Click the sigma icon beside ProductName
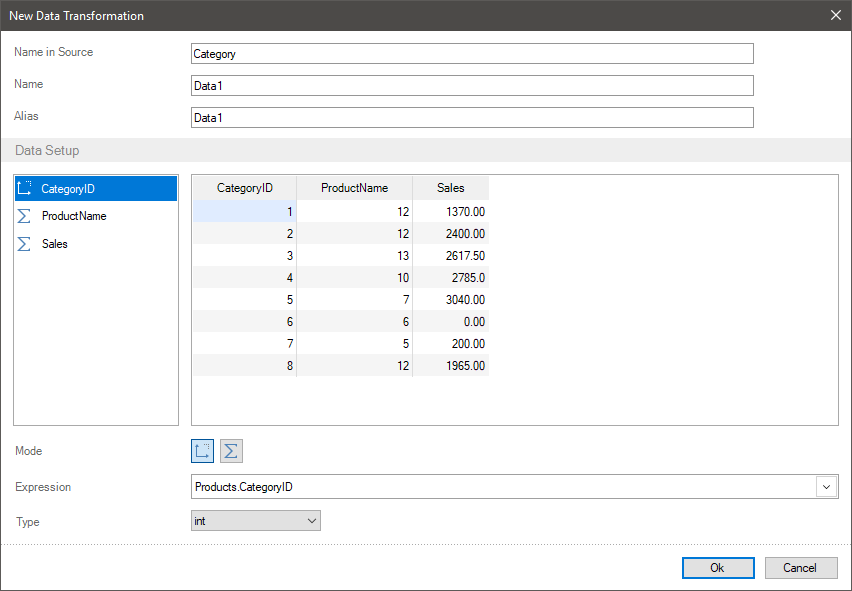This screenshot has width=852, height=591. [25, 216]
